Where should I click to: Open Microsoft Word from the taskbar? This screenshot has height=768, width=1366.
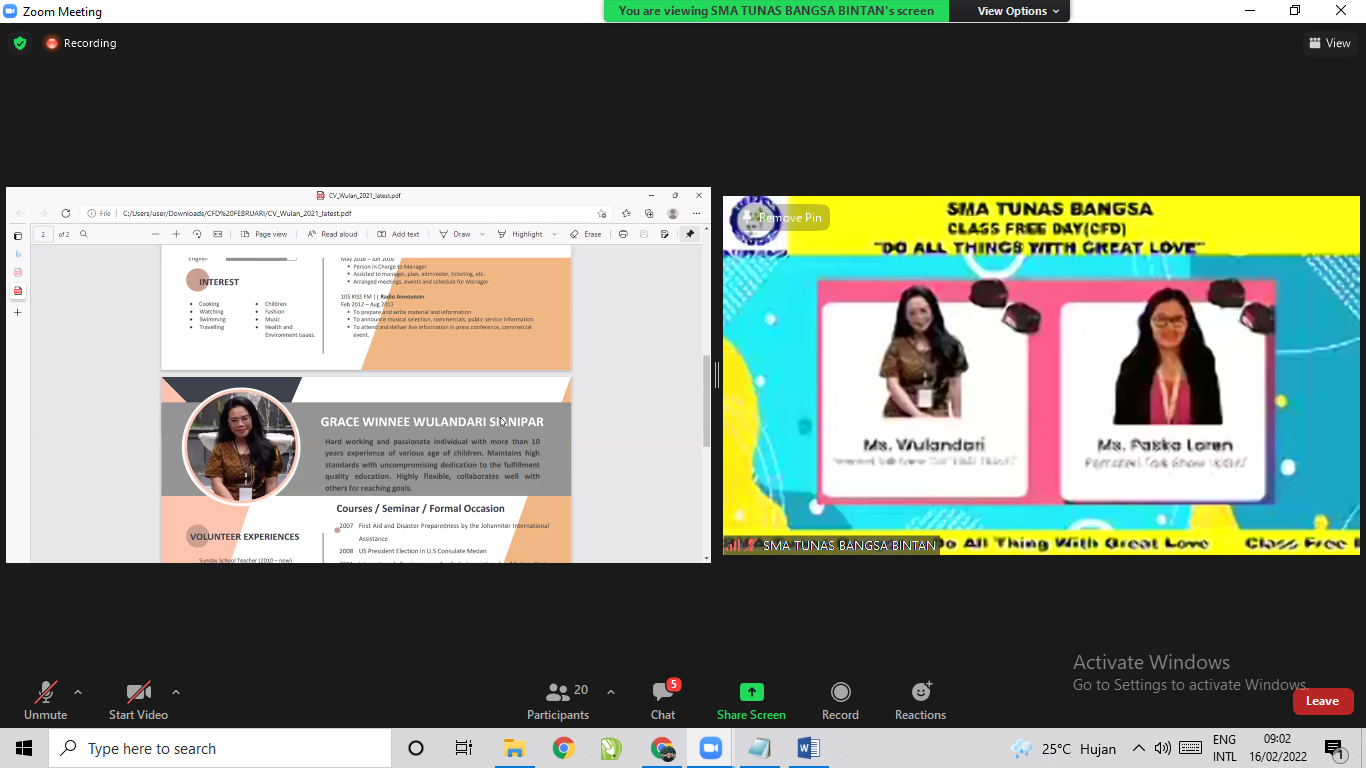[809, 748]
